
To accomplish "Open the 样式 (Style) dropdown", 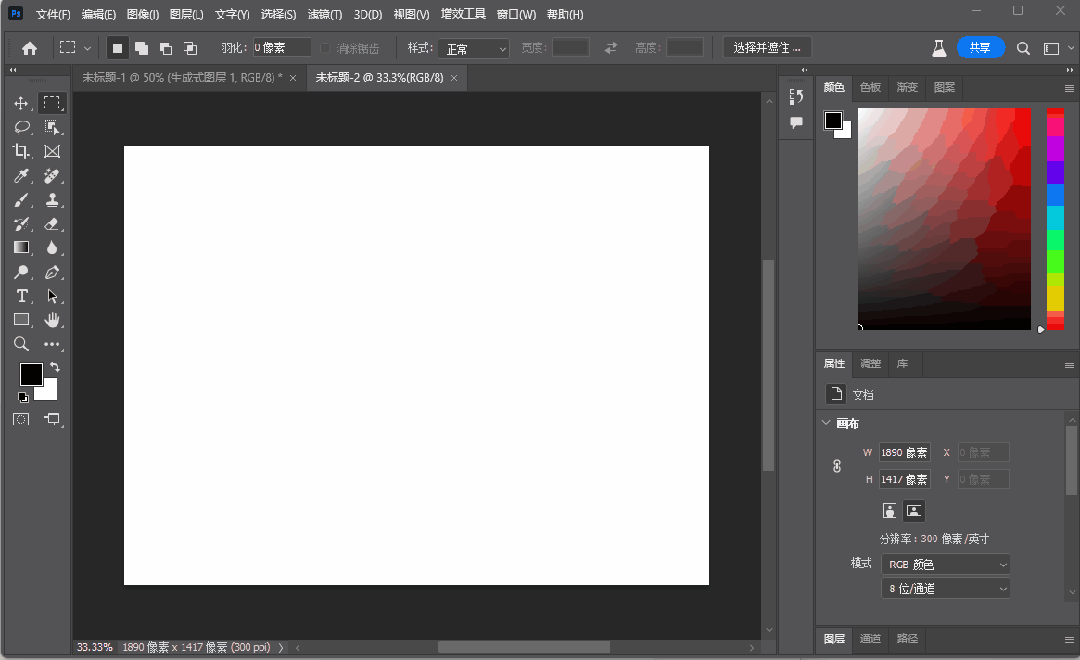I will (x=473, y=48).
